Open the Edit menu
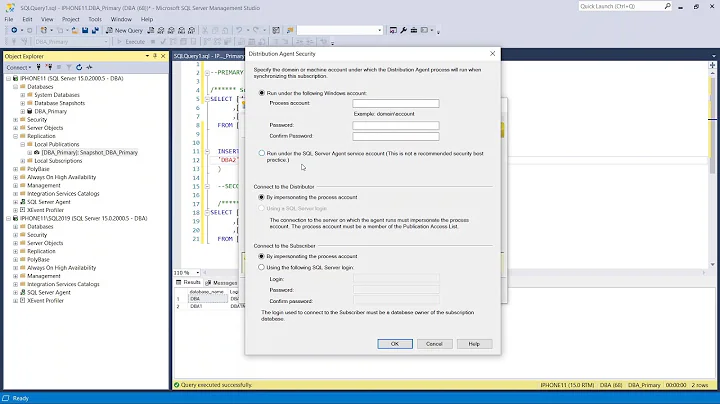 coord(27,19)
